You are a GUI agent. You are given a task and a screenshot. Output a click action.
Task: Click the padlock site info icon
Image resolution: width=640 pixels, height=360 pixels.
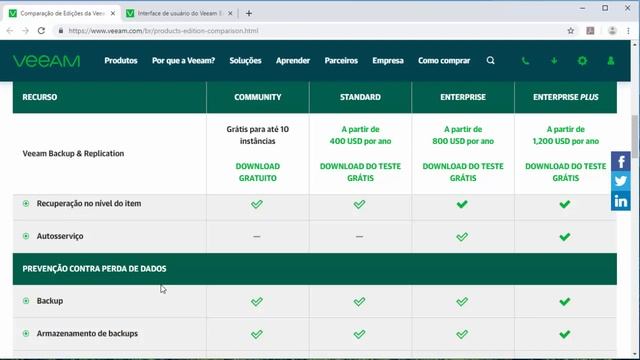point(61,31)
